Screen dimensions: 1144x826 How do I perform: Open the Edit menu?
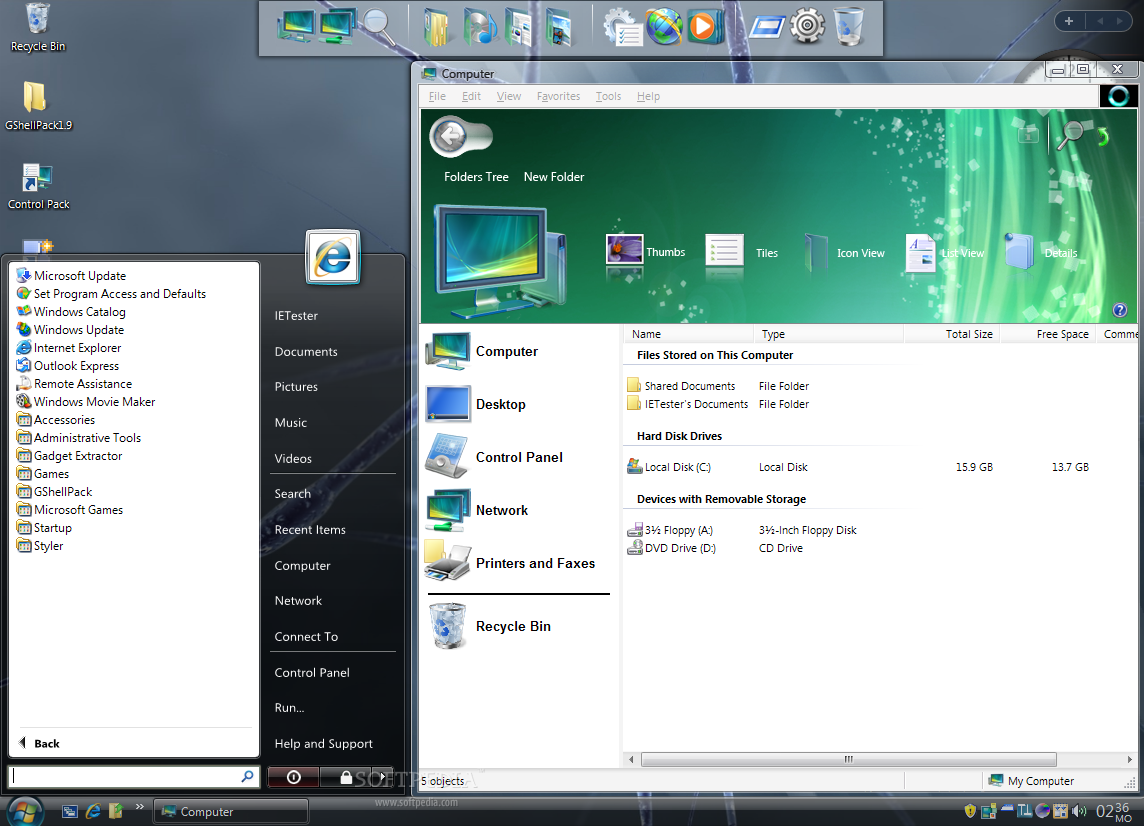[x=471, y=96]
